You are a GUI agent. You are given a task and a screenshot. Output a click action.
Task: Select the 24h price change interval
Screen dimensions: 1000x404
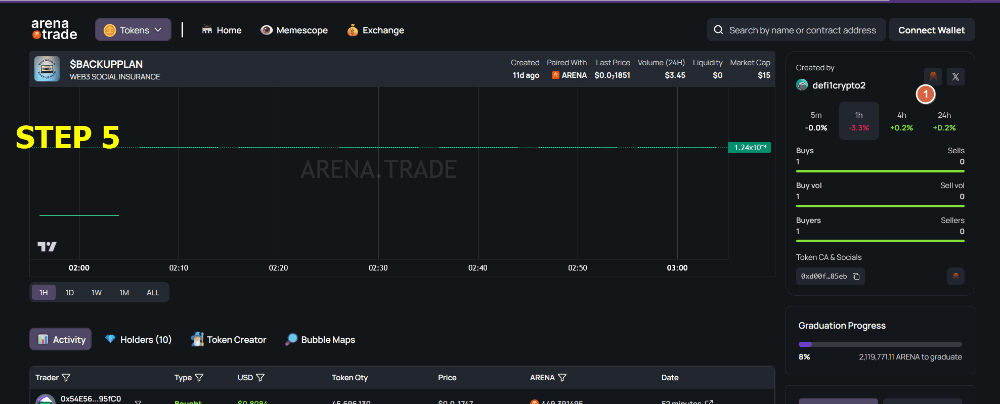coord(944,121)
